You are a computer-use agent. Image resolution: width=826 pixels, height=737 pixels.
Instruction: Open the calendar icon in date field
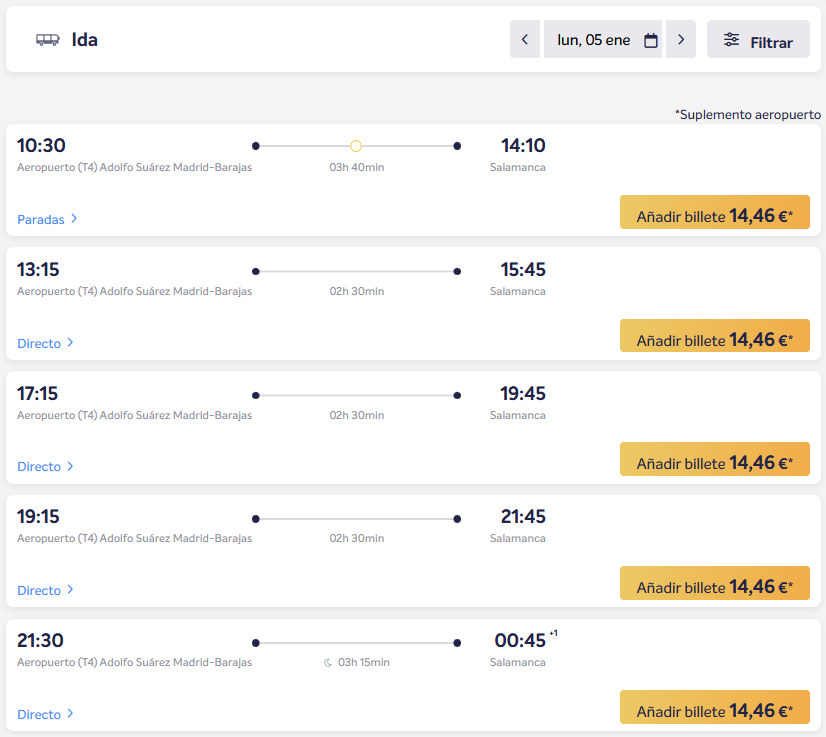pyautogui.click(x=651, y=41)
